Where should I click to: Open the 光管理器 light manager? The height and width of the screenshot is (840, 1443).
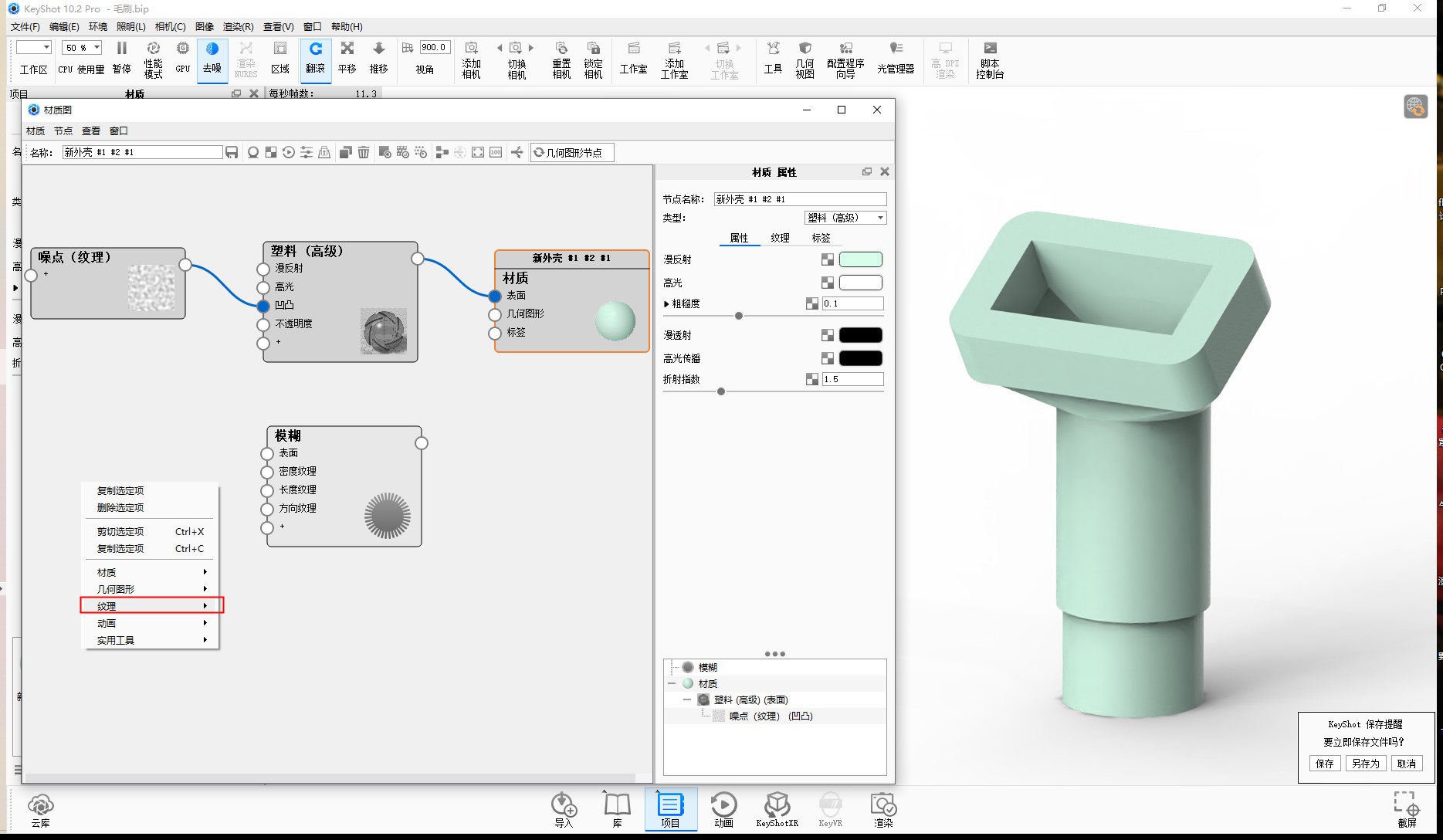coord(896,59)
